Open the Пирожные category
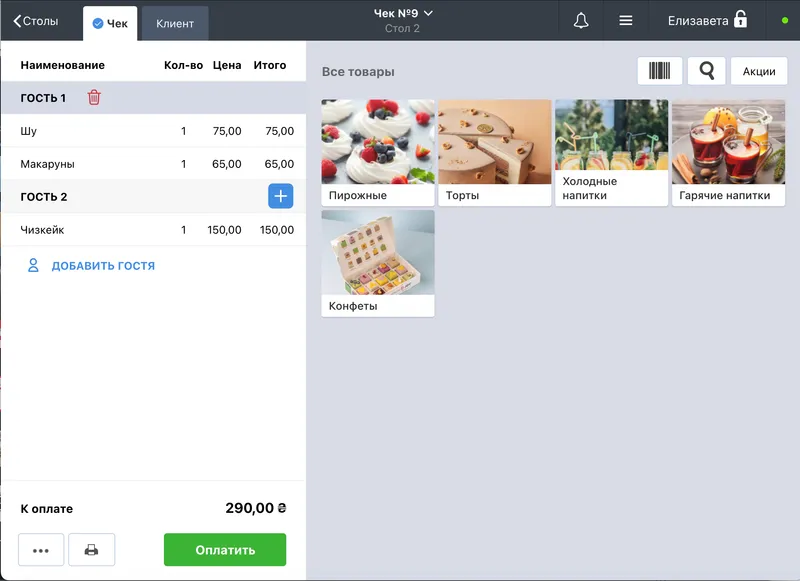 378,152
